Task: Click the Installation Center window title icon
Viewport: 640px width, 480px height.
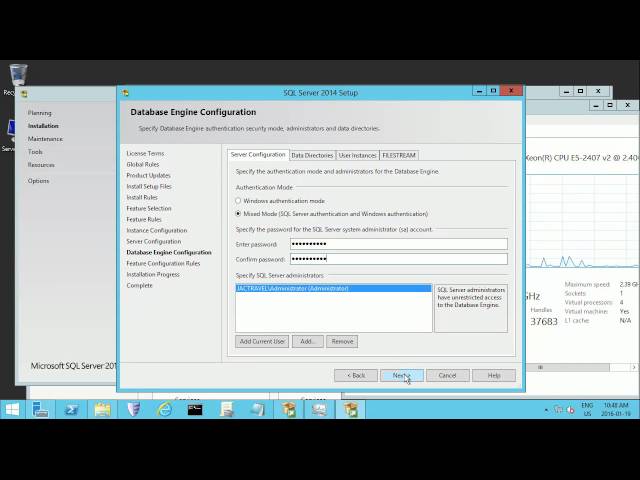Action: pyautogui.click(x=24, y=94)
